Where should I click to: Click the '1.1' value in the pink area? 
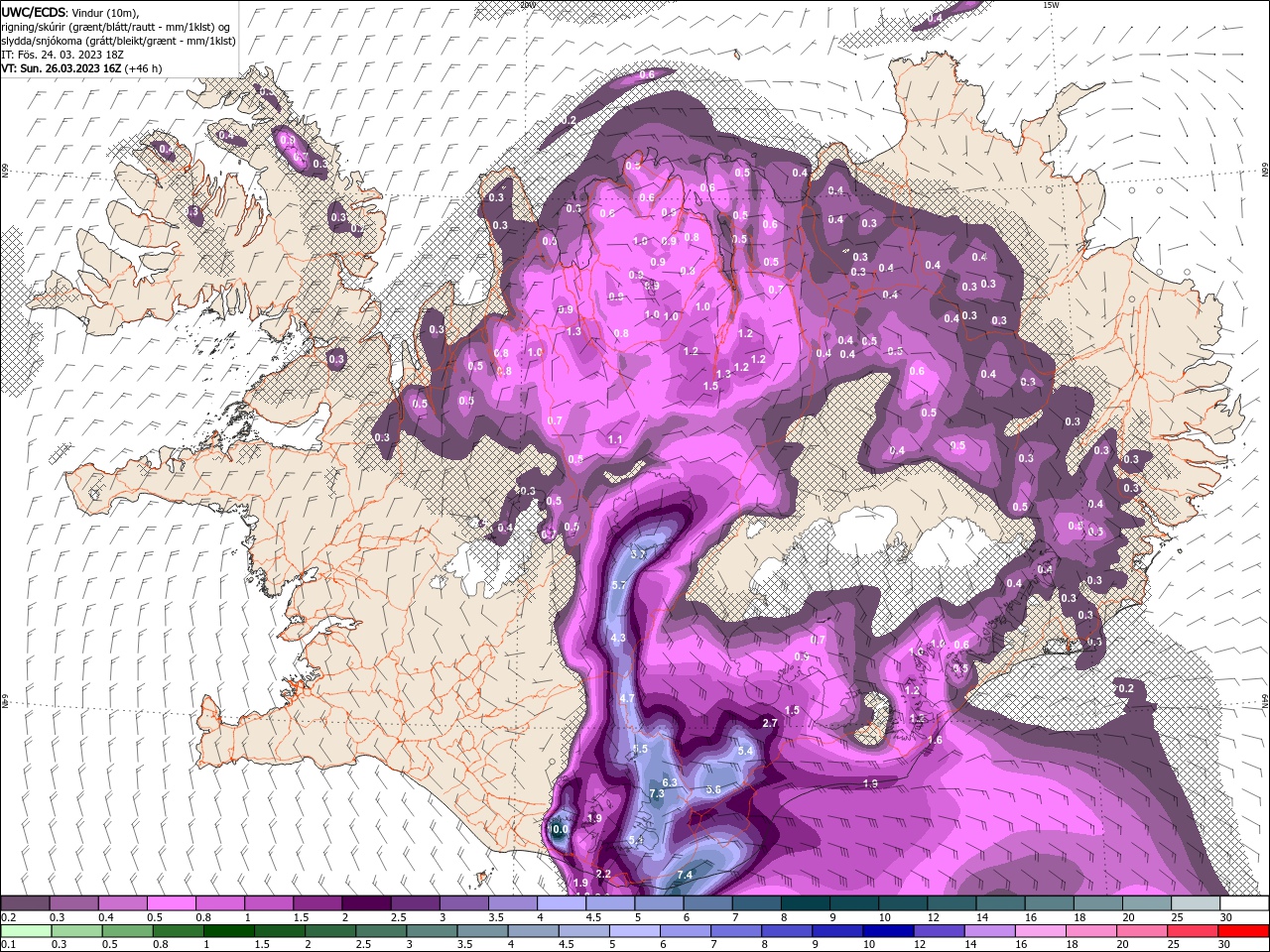point(615,440)
